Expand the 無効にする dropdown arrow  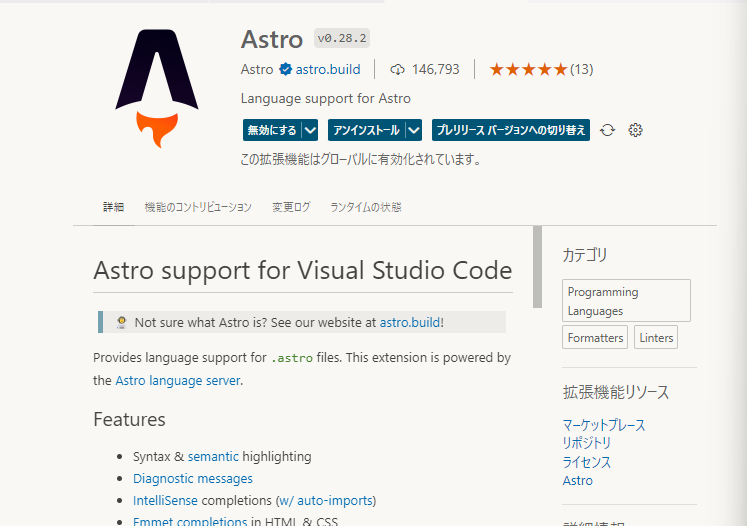click(x=310, y=130)
